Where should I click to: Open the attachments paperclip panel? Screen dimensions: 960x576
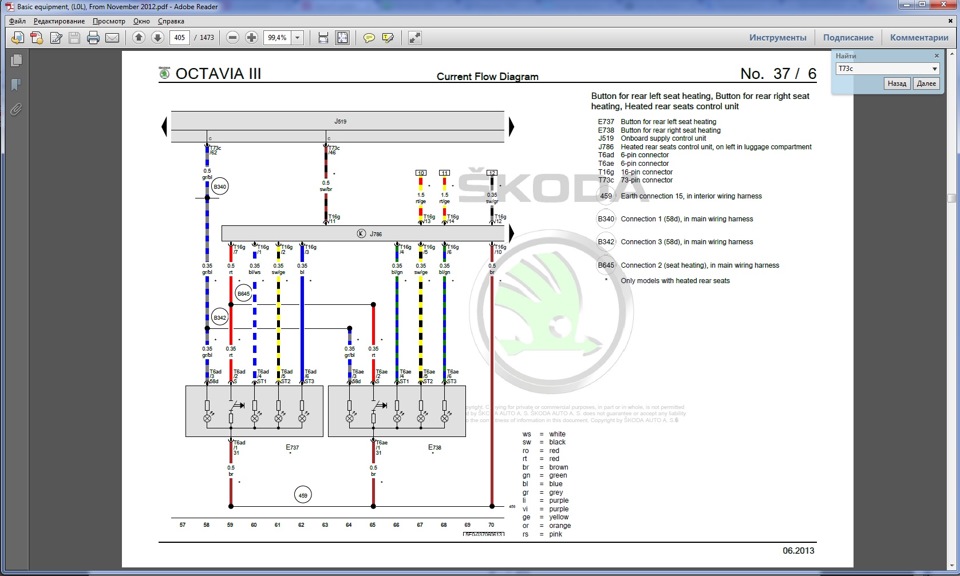pos(16,110)
